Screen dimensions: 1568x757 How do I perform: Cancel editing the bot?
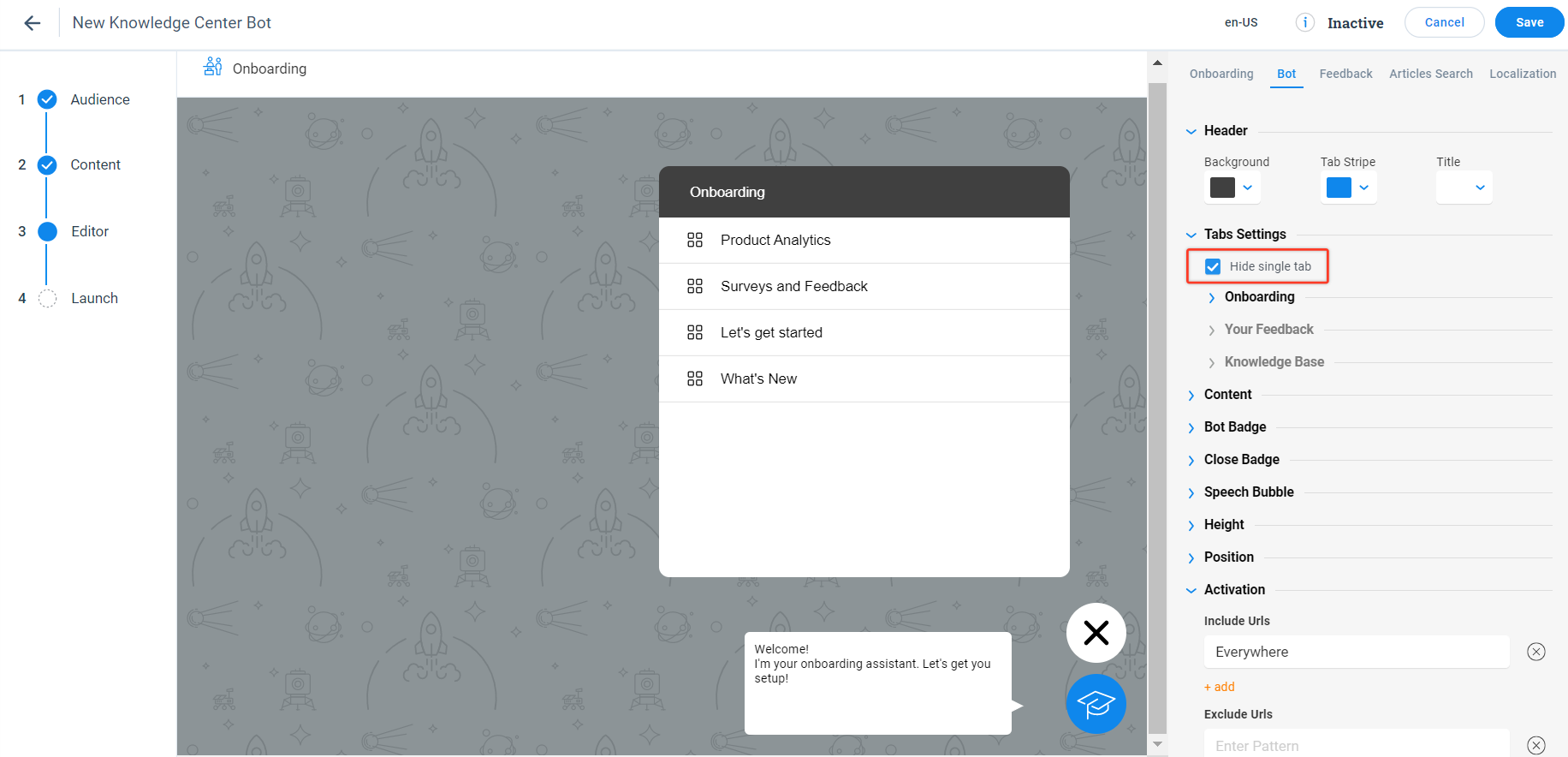1444,22
